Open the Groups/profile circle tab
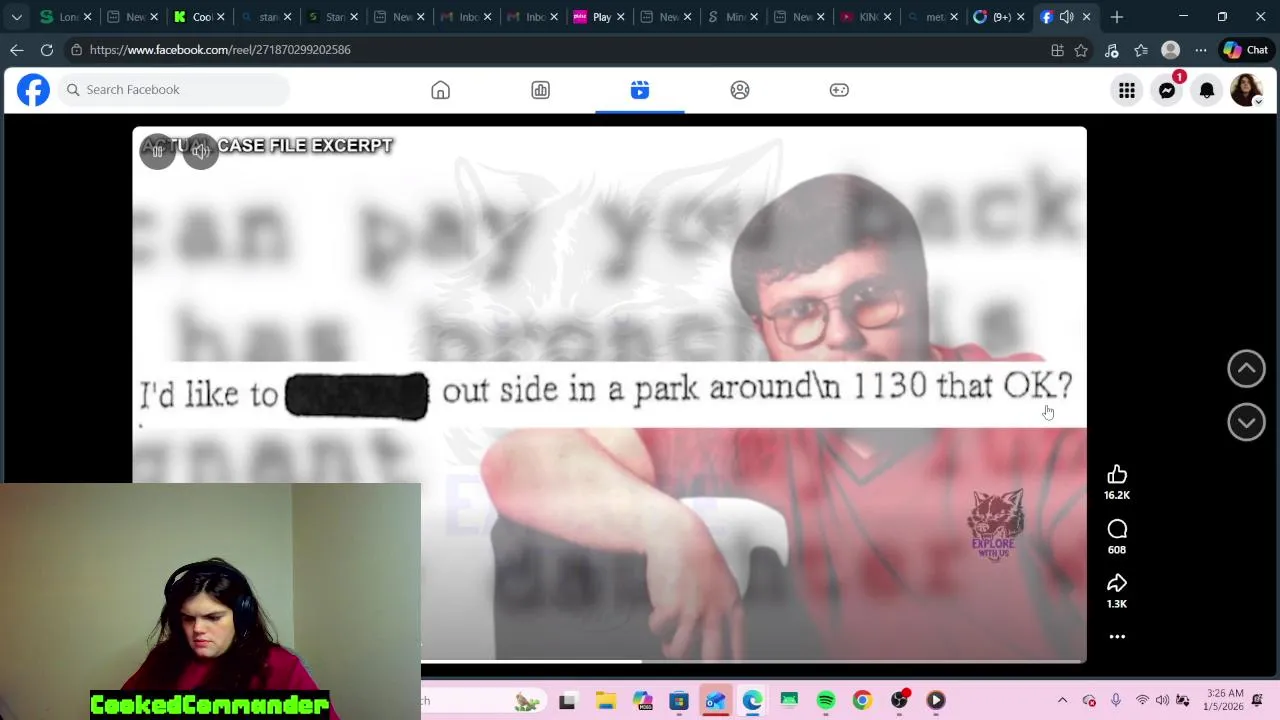The height and width of the screenshot is (720, 1280). pos(740,90)
